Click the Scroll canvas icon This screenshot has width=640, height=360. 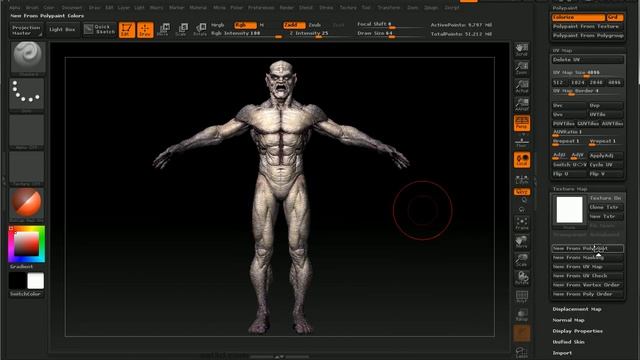click(x=522, y=50)
